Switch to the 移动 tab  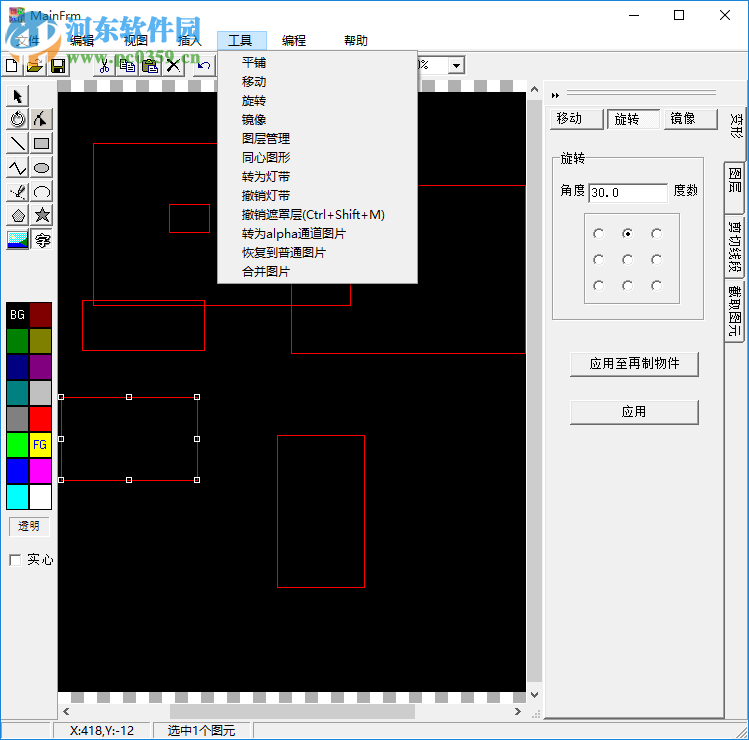(x=577, y=119)
